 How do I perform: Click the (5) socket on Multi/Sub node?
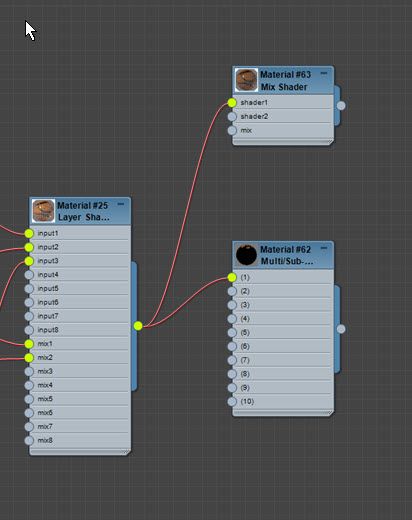pyautogui.click(x=232, y=333)
